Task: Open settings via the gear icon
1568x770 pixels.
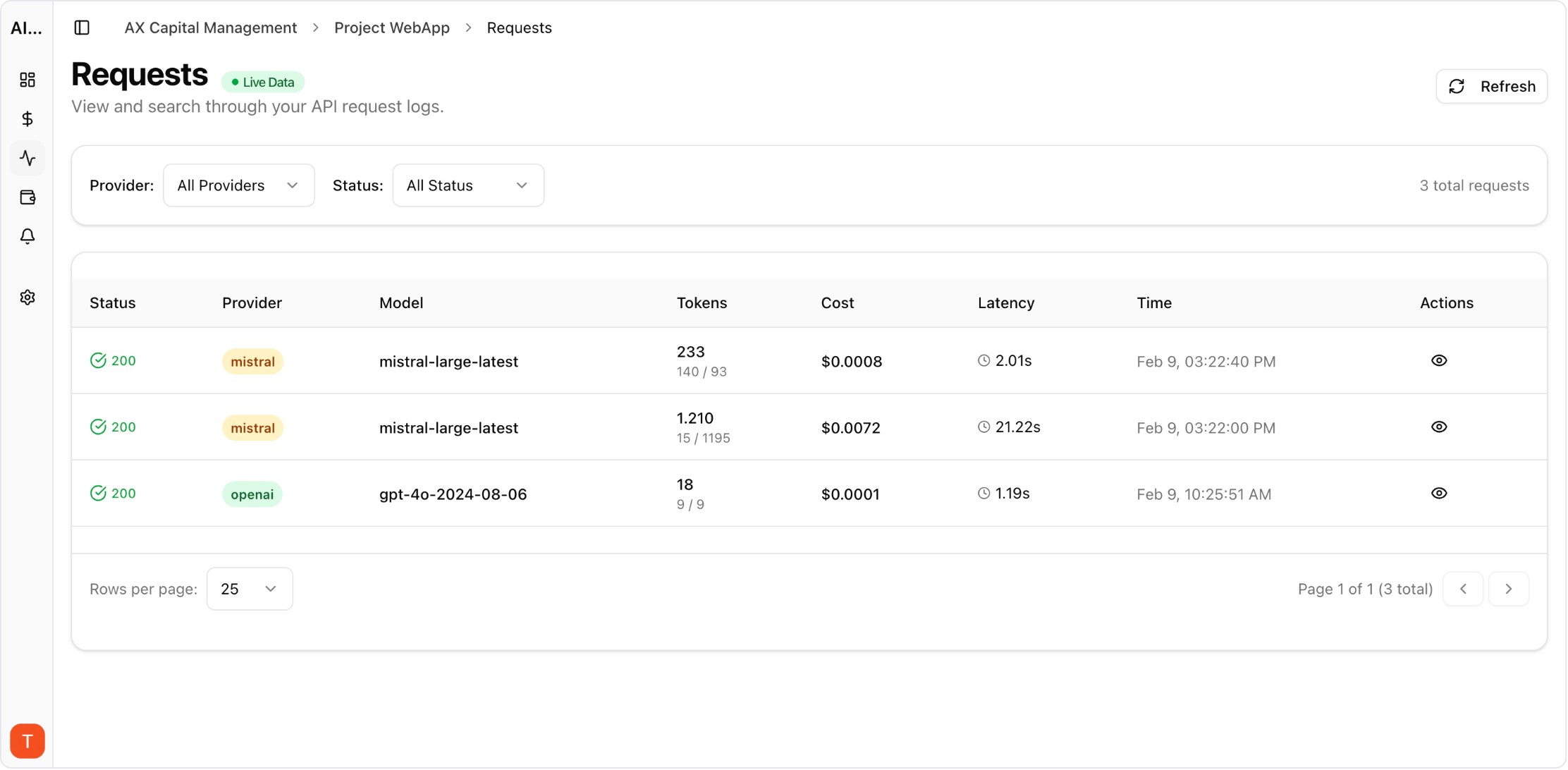Action: tap(27, 297)
